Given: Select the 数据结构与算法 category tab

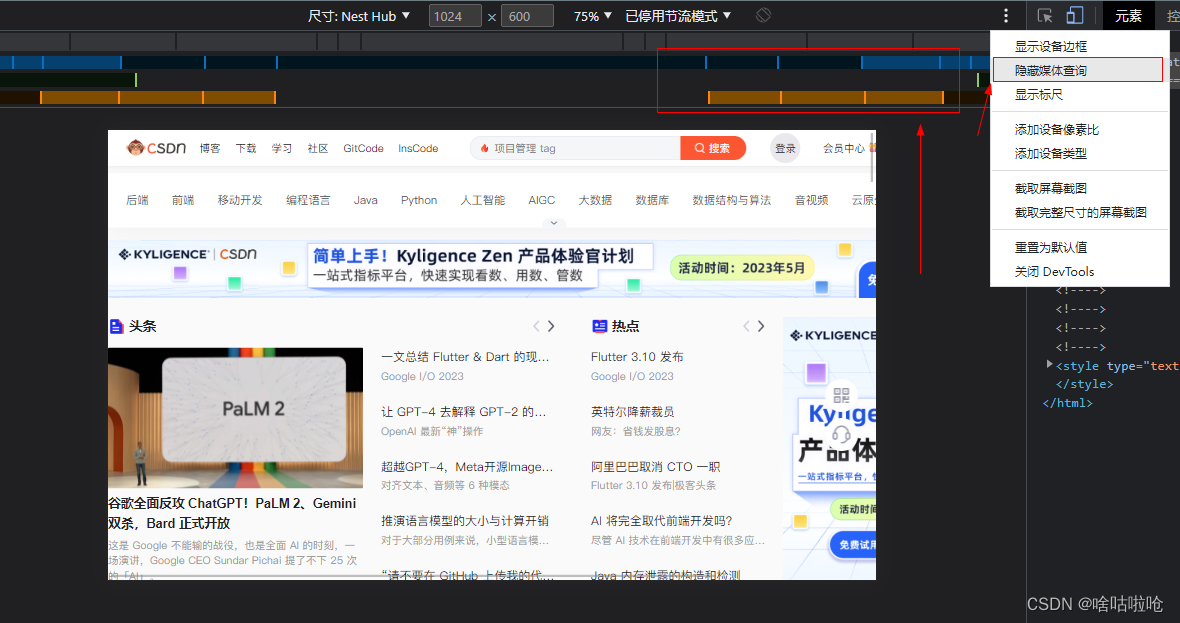Looking at the screenshot, I should (x=731, y=200).
